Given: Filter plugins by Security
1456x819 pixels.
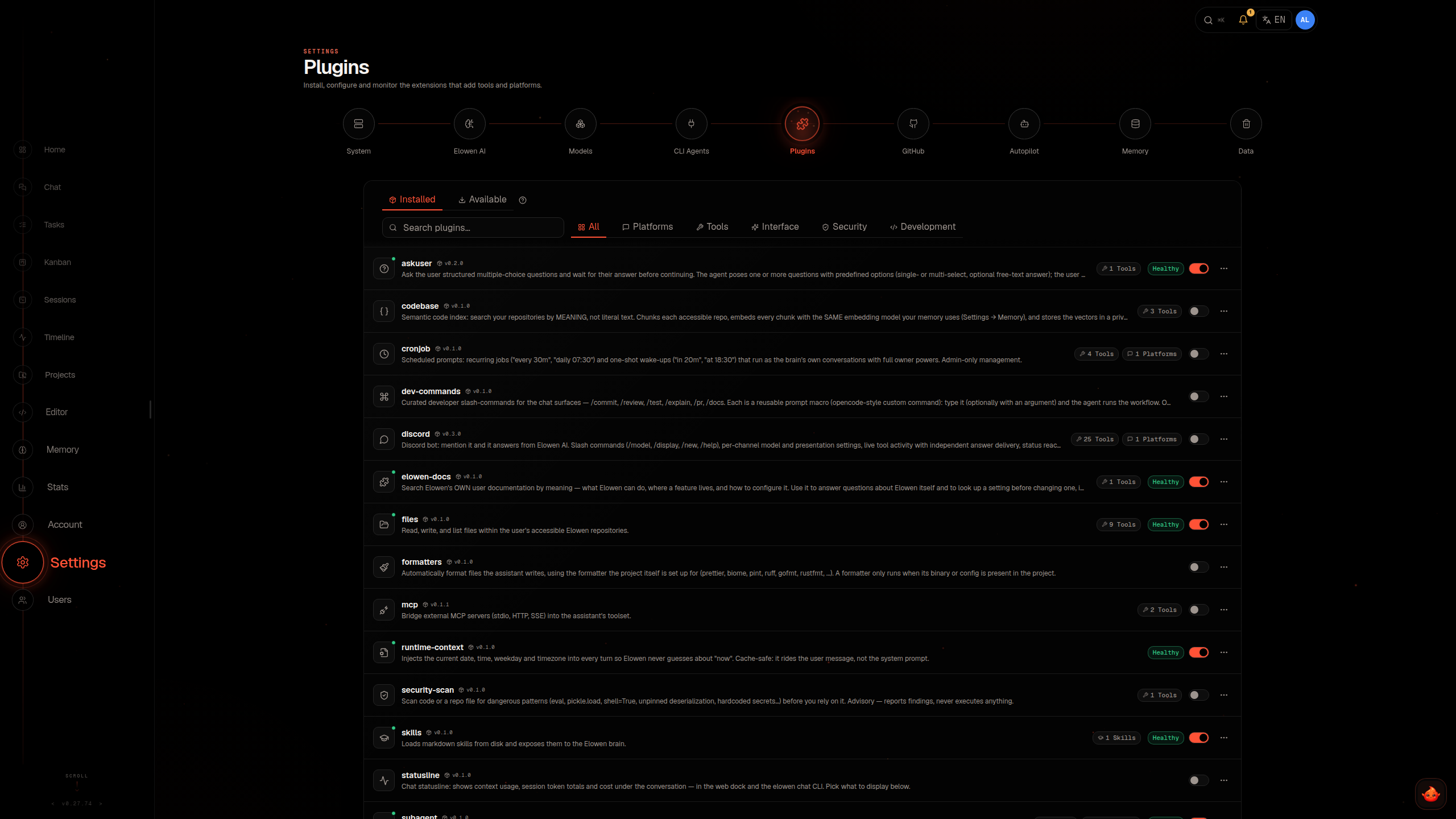Looking at the screenshot, I should (x=844, y=227).
